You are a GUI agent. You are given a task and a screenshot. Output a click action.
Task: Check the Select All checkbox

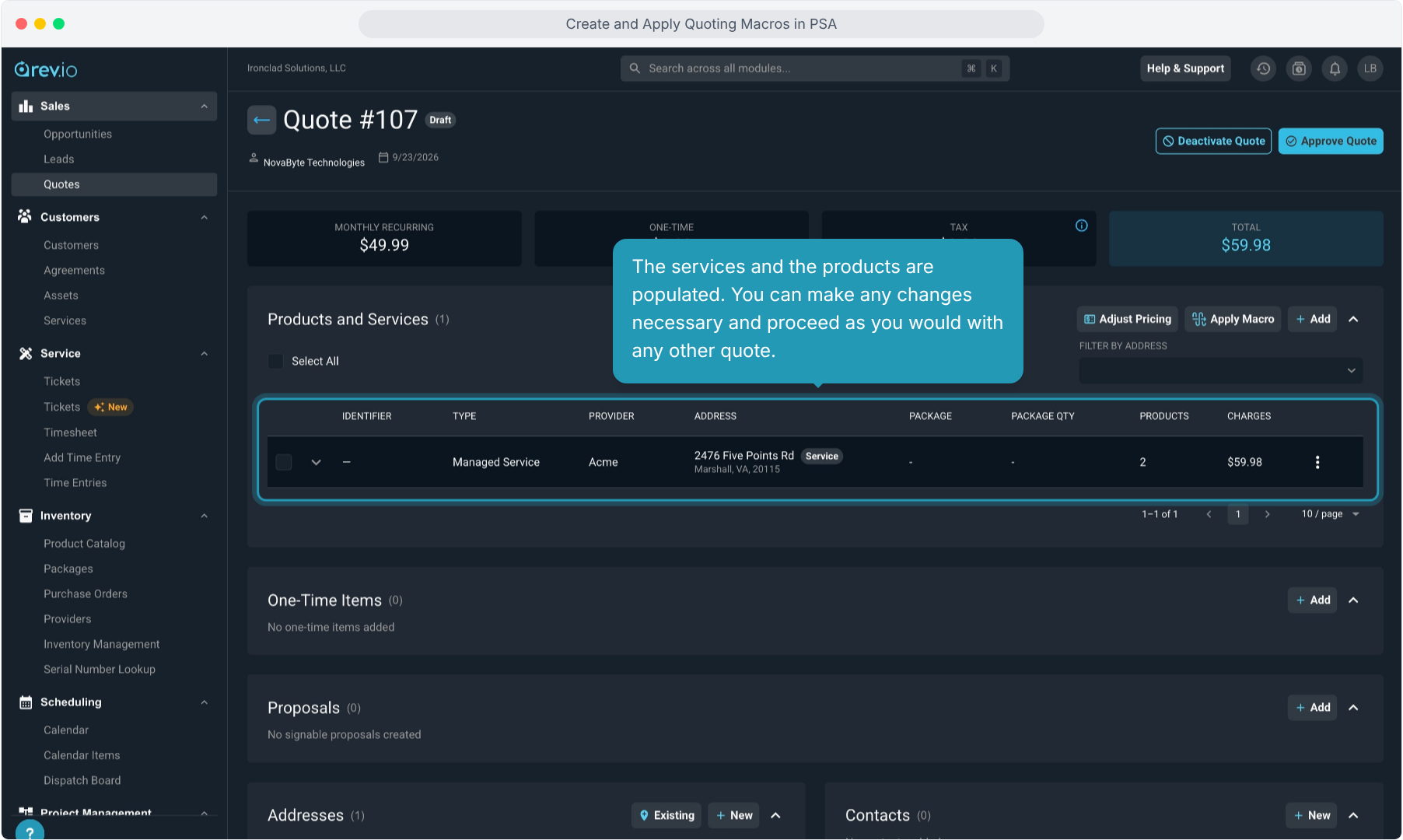pos(275,361)
